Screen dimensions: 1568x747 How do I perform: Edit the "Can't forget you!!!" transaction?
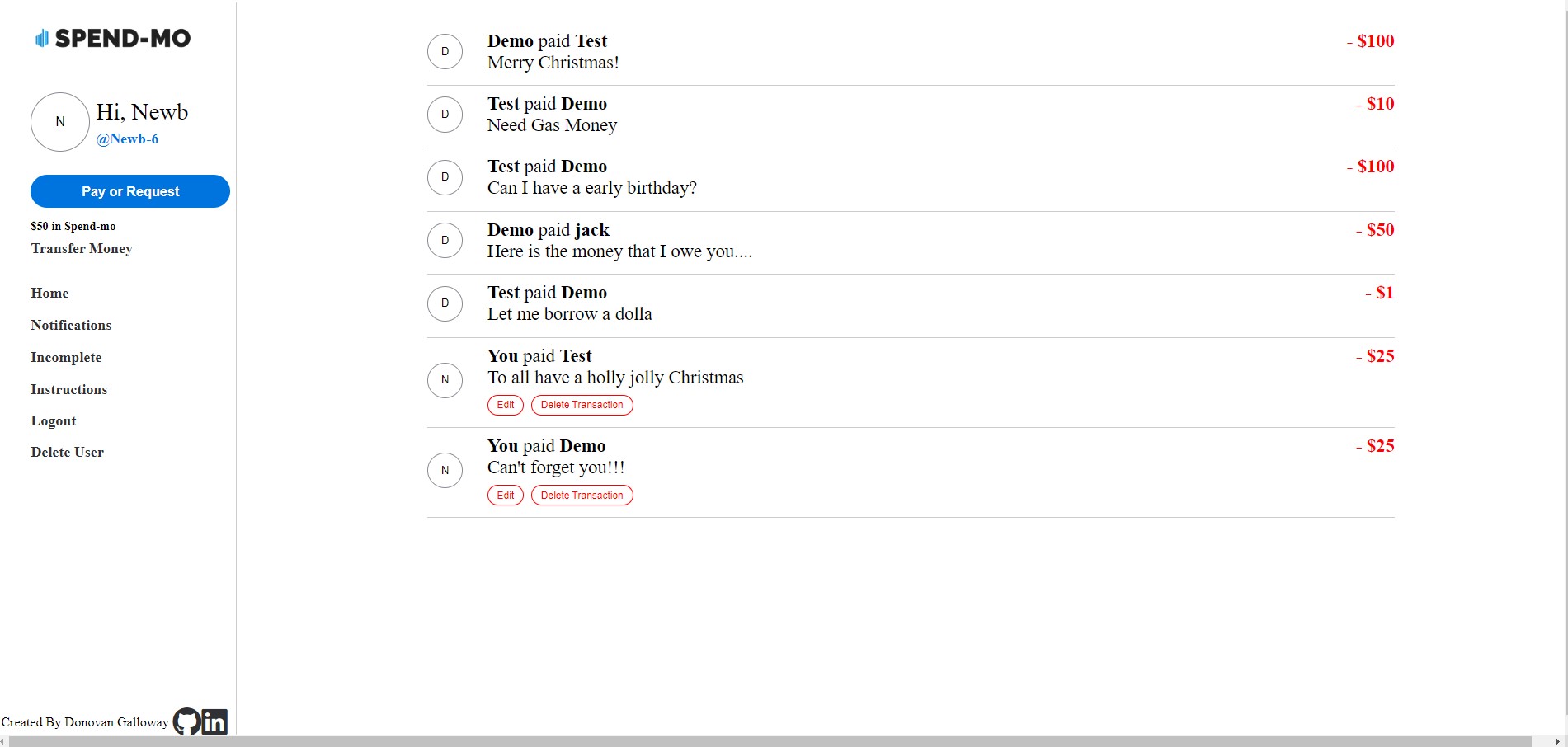tap(506, 496)
